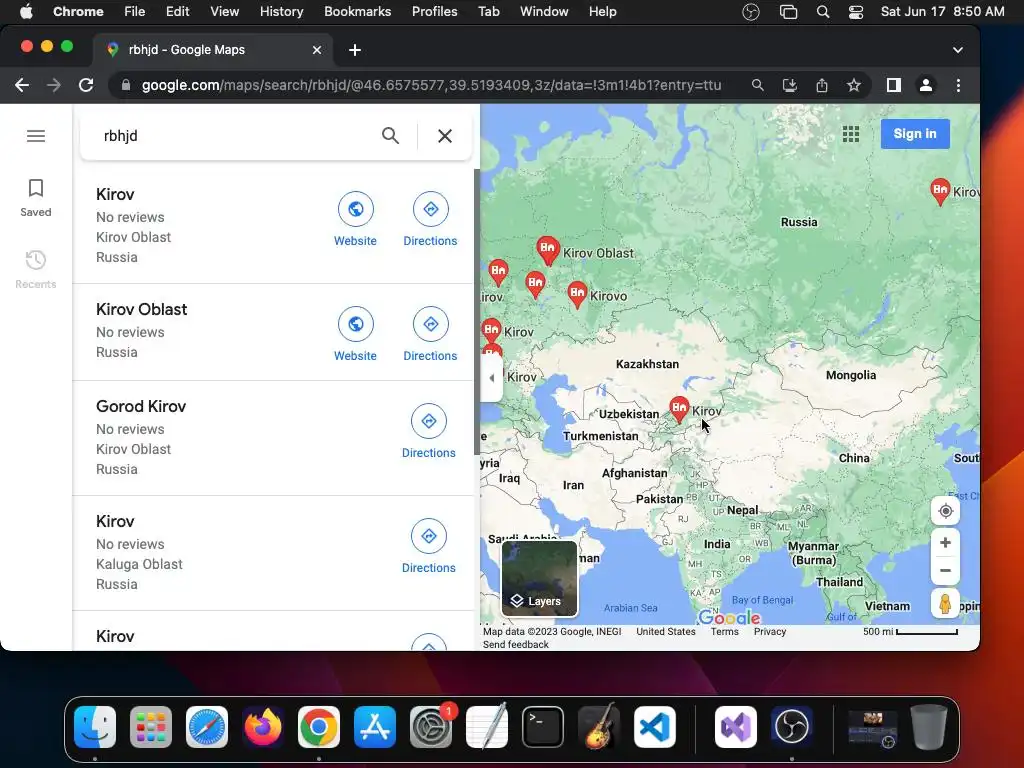Open Finder from the Dock
Viewport: 1024px width, 768px height.
coord(95,727)
